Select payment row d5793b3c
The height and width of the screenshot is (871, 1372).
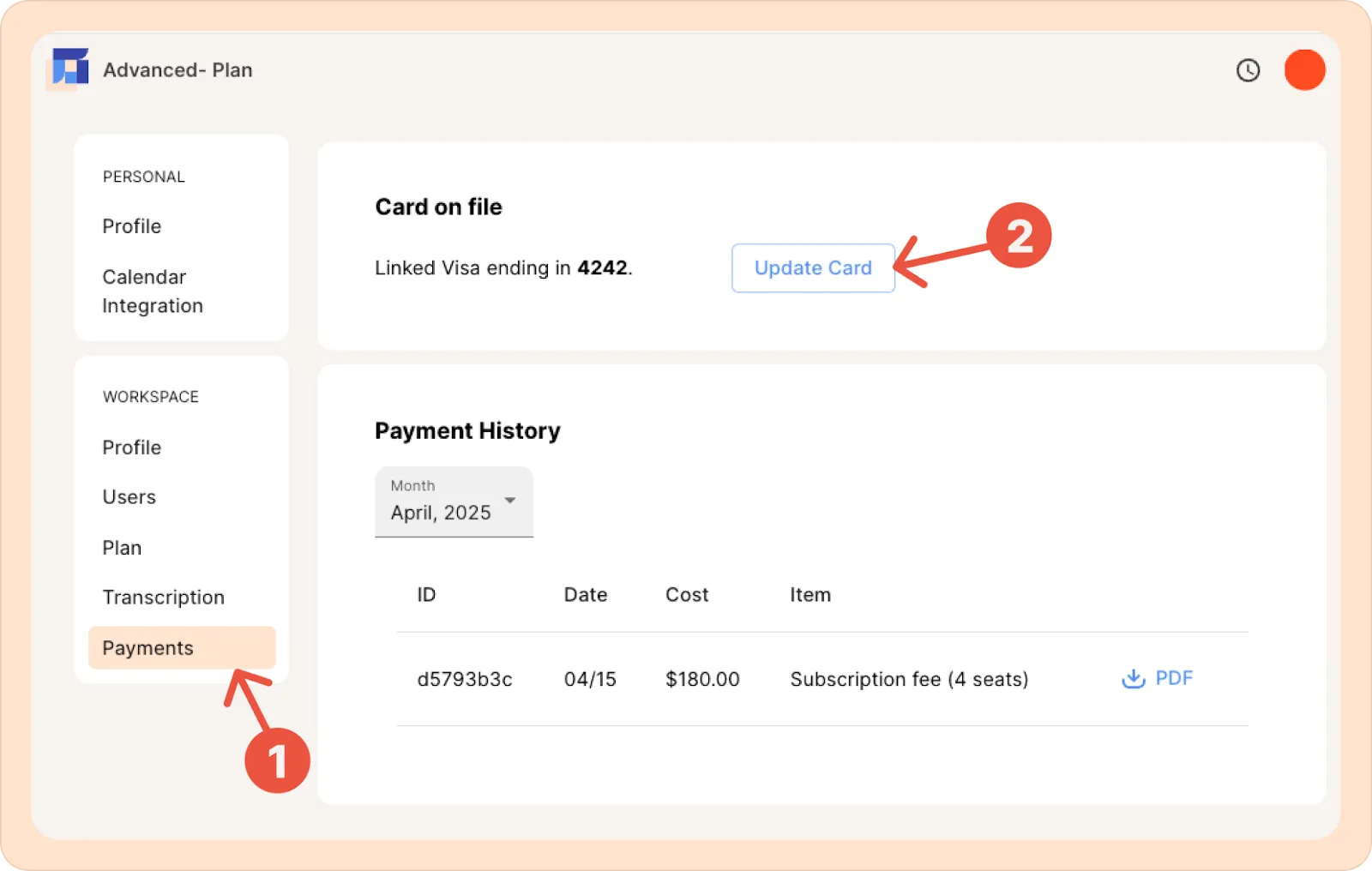(822, 679)
